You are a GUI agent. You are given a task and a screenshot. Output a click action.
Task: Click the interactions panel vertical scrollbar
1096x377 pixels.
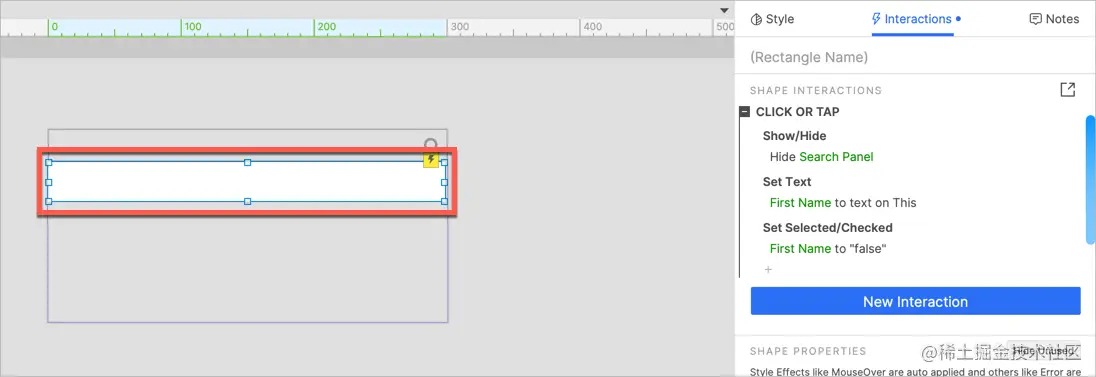pos(1090,180)
